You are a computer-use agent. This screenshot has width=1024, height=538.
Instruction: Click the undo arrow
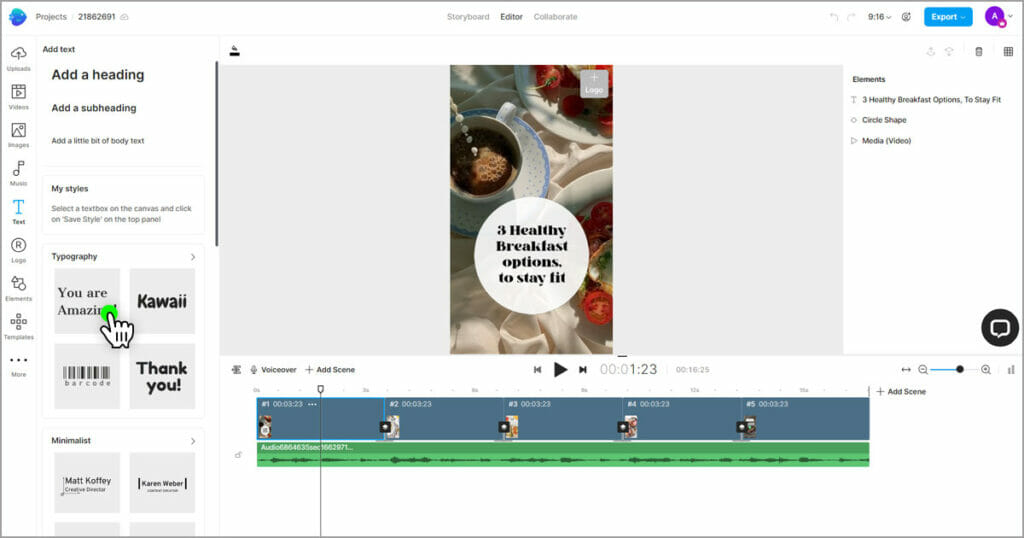click(x=834, y=17)
